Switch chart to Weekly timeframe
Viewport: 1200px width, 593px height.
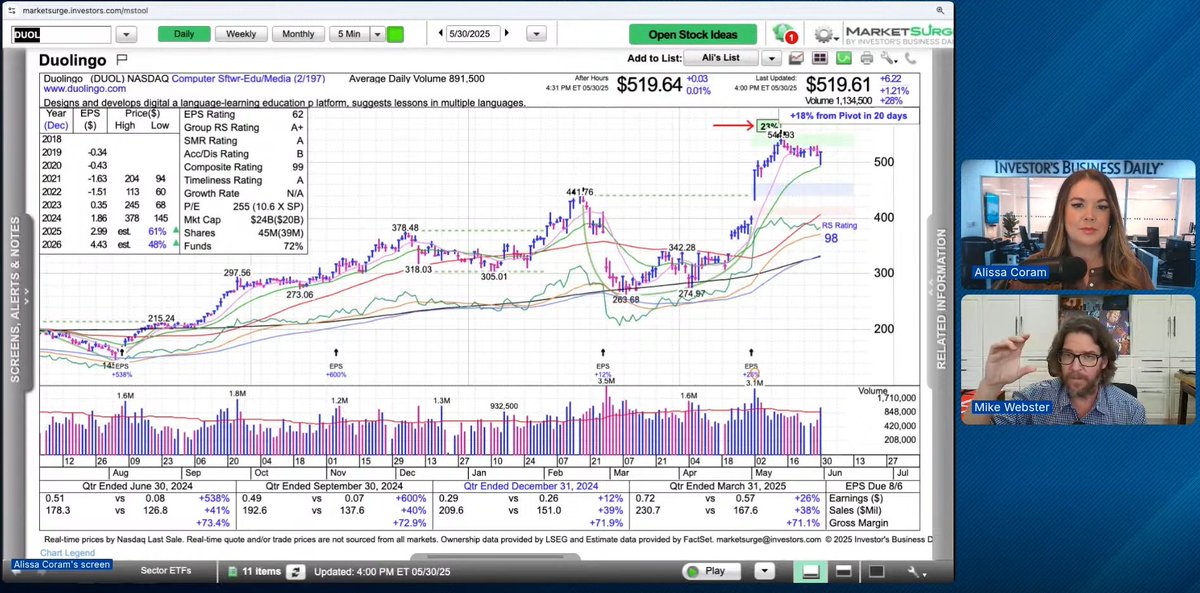point(241,34)
